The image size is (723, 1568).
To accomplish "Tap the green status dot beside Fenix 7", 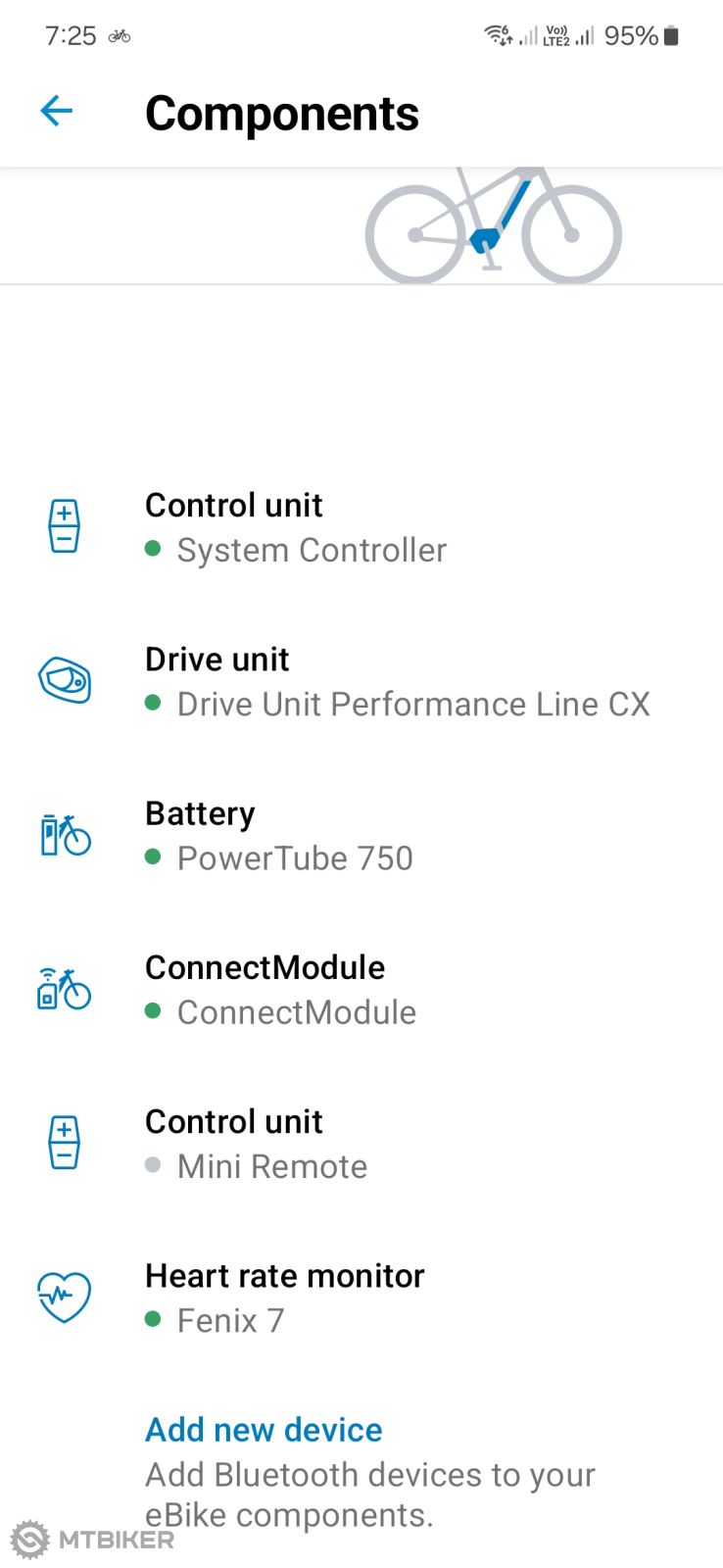I will (x=153, y=1319).
